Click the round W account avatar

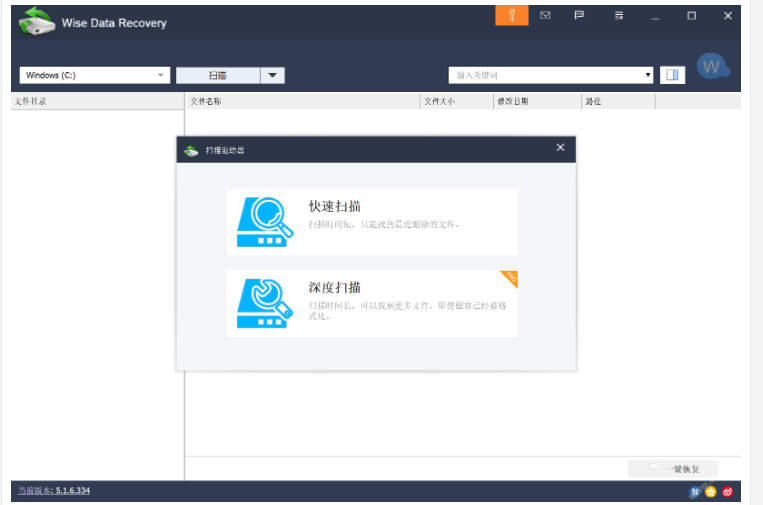pos(712,67)
